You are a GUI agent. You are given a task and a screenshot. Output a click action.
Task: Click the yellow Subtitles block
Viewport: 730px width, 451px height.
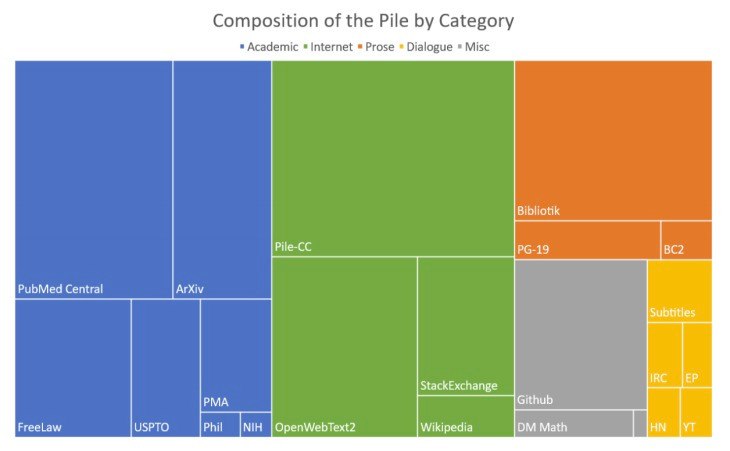[679, 290]
